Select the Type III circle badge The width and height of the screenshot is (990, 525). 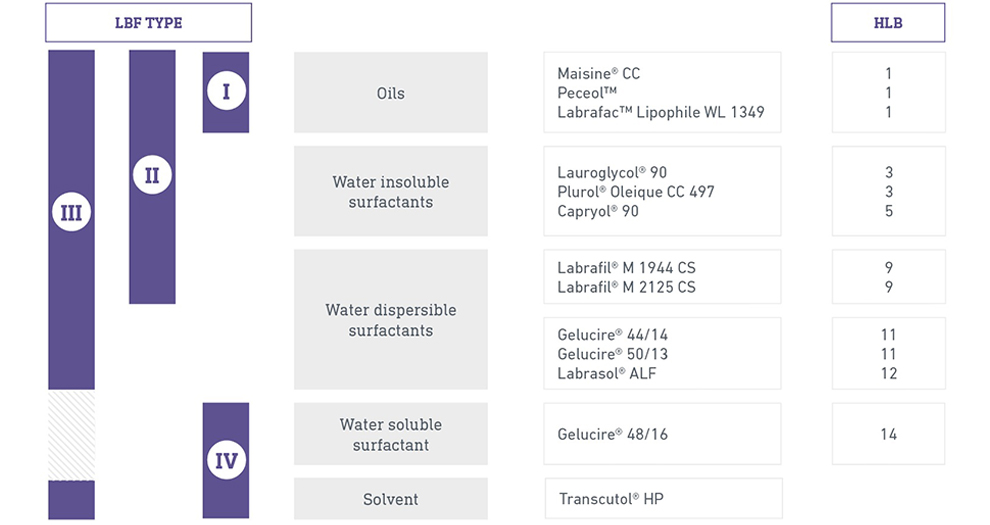tap(71, 212)
